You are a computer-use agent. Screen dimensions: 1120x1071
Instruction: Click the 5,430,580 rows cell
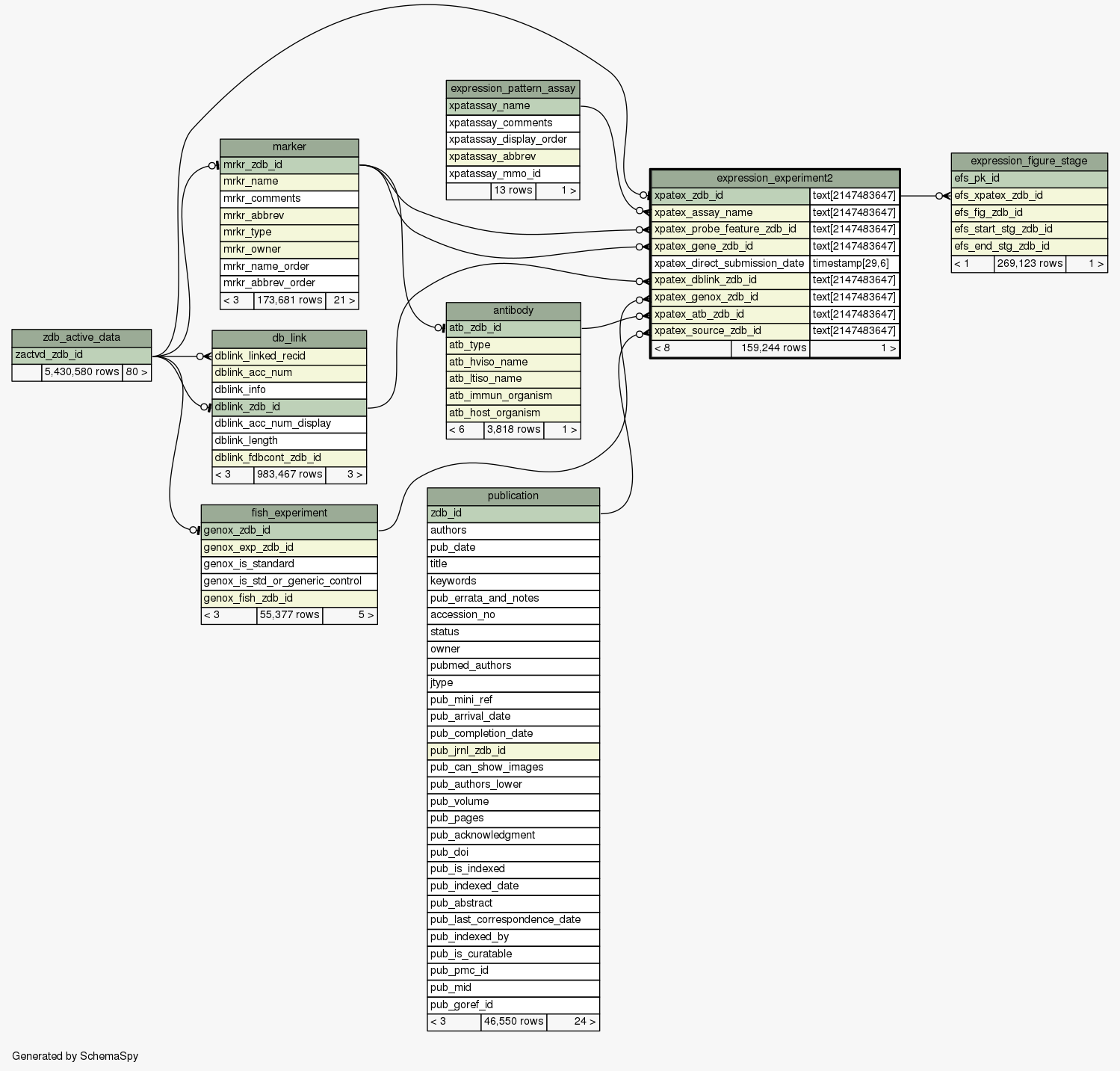coord(81,372)
